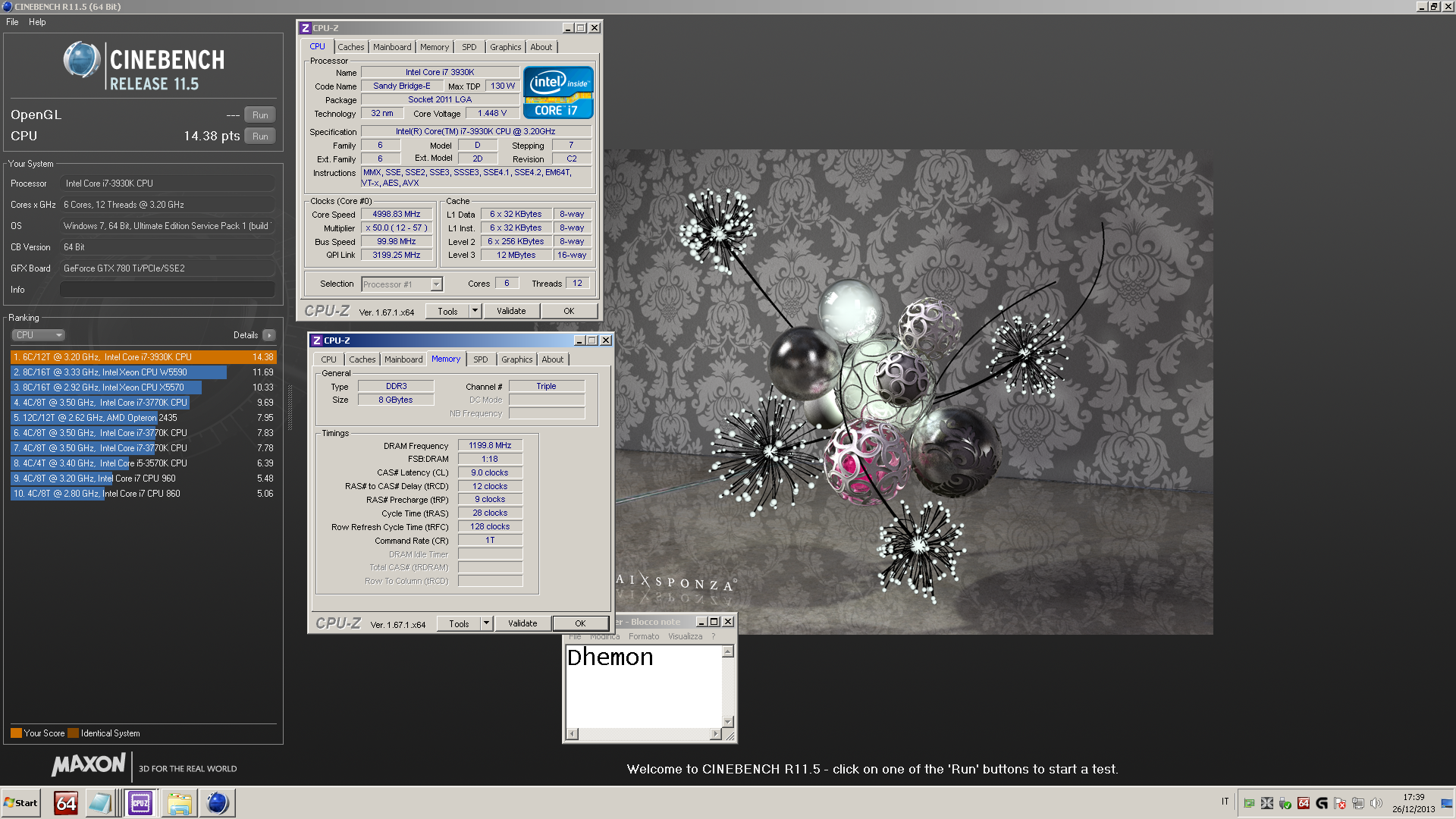Expand Tools arrow in top CPU-Z

pyautogui.click(x=475, y=312)
